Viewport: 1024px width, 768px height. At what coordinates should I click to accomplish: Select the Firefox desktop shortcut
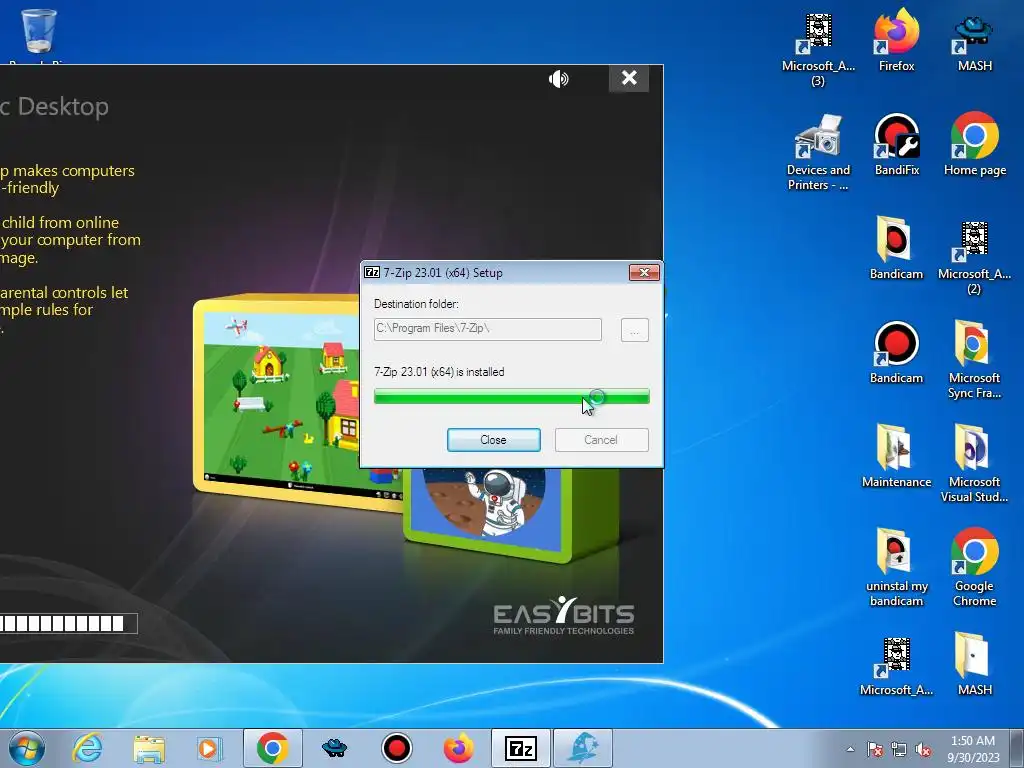(896, 40)
